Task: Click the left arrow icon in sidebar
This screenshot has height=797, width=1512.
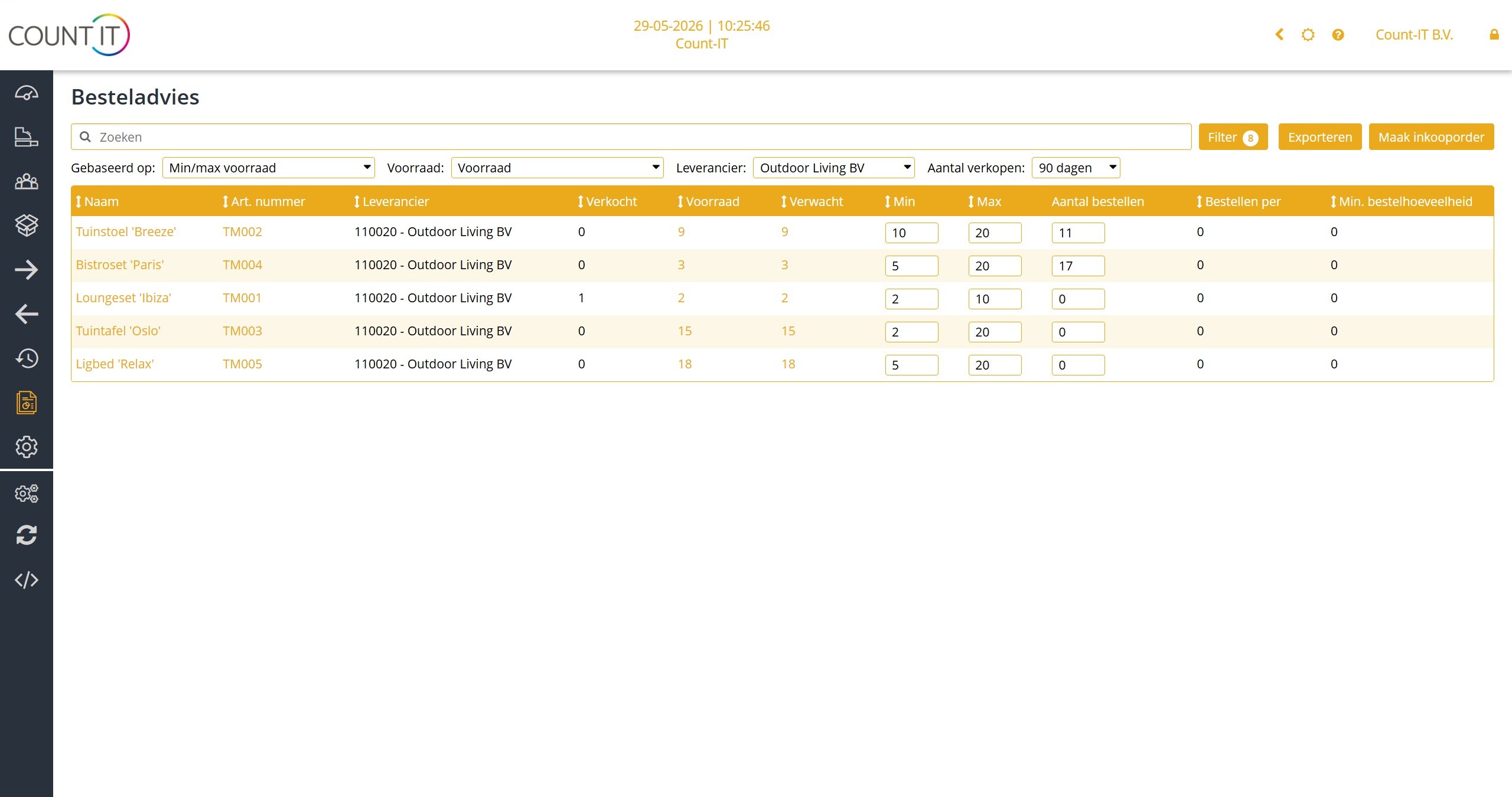Action: [27, 313]
